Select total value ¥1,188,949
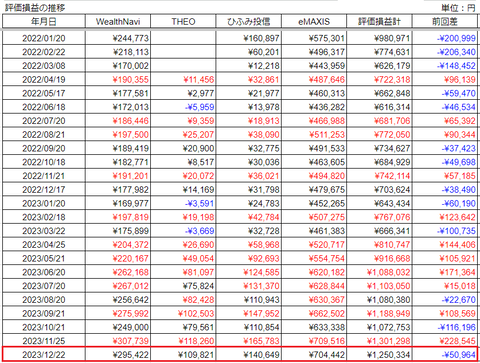The width and height of the screenshot is (480, 363). point(388,314)
